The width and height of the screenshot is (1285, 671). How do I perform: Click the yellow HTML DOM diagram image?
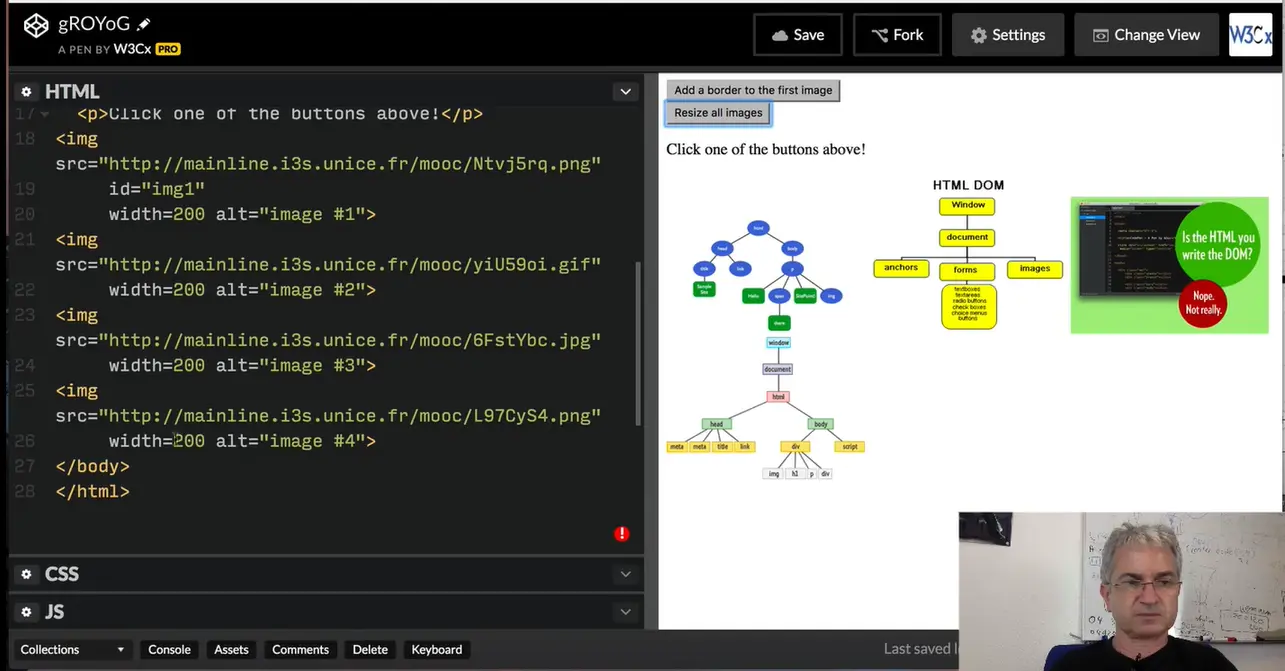point(968,255)
